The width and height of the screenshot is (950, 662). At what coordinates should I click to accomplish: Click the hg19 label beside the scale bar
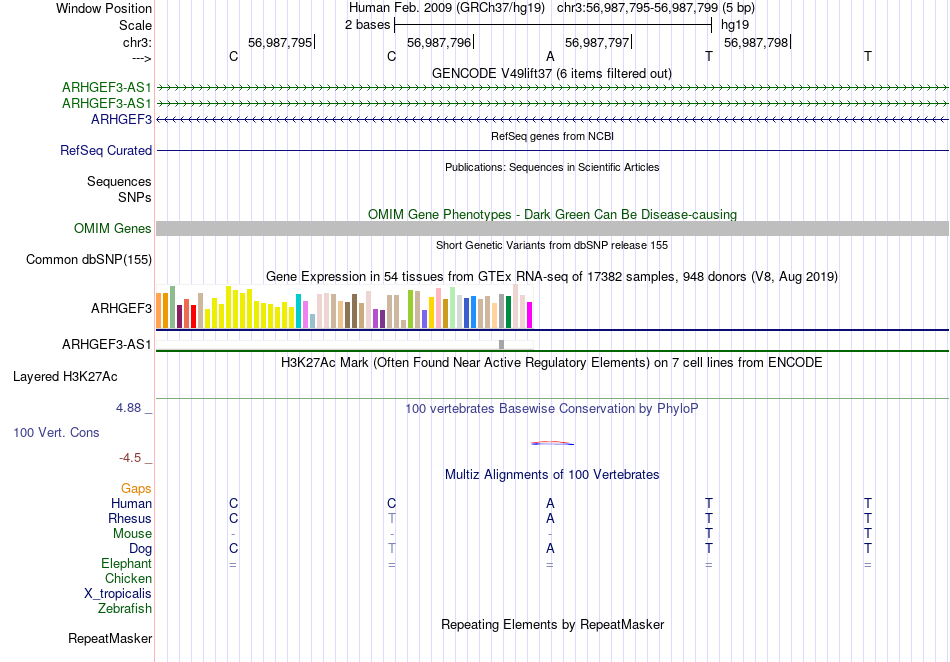[x=735, y=25]
